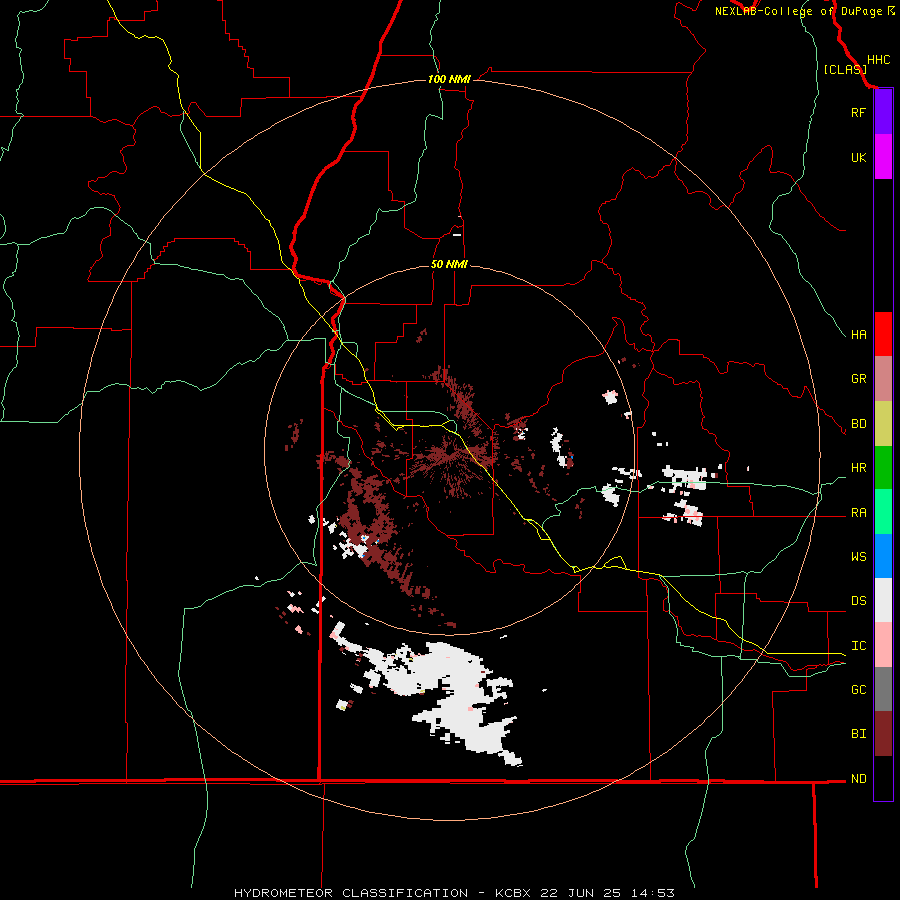Click the 50 NMI range ring label
900x900 pixels.
tap(449, 265)
